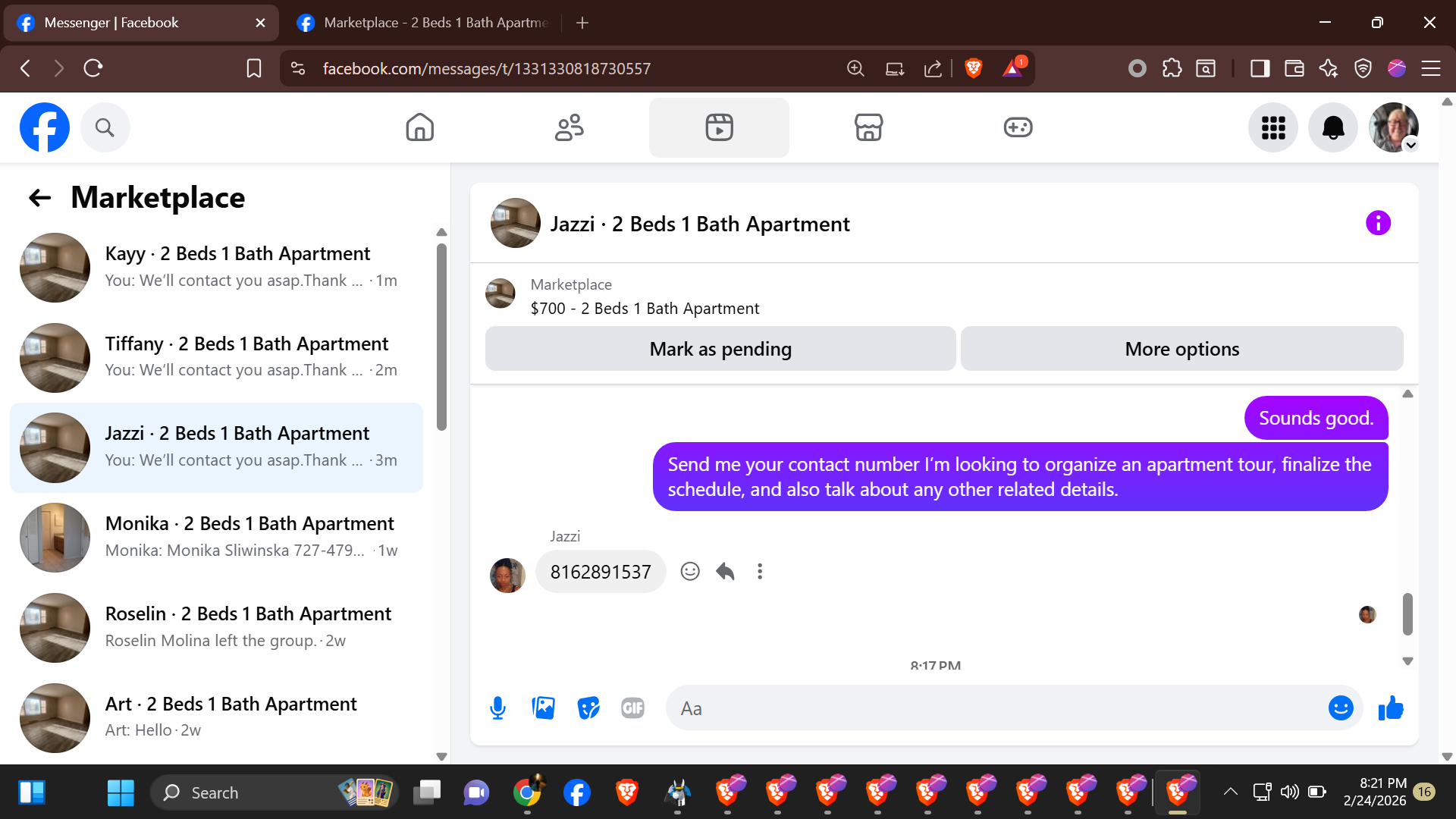Screen dimensions: 1456x819
Task: Go to Facebook Marketplace tab
Action: pyautogui.click(x=868, y=127)
